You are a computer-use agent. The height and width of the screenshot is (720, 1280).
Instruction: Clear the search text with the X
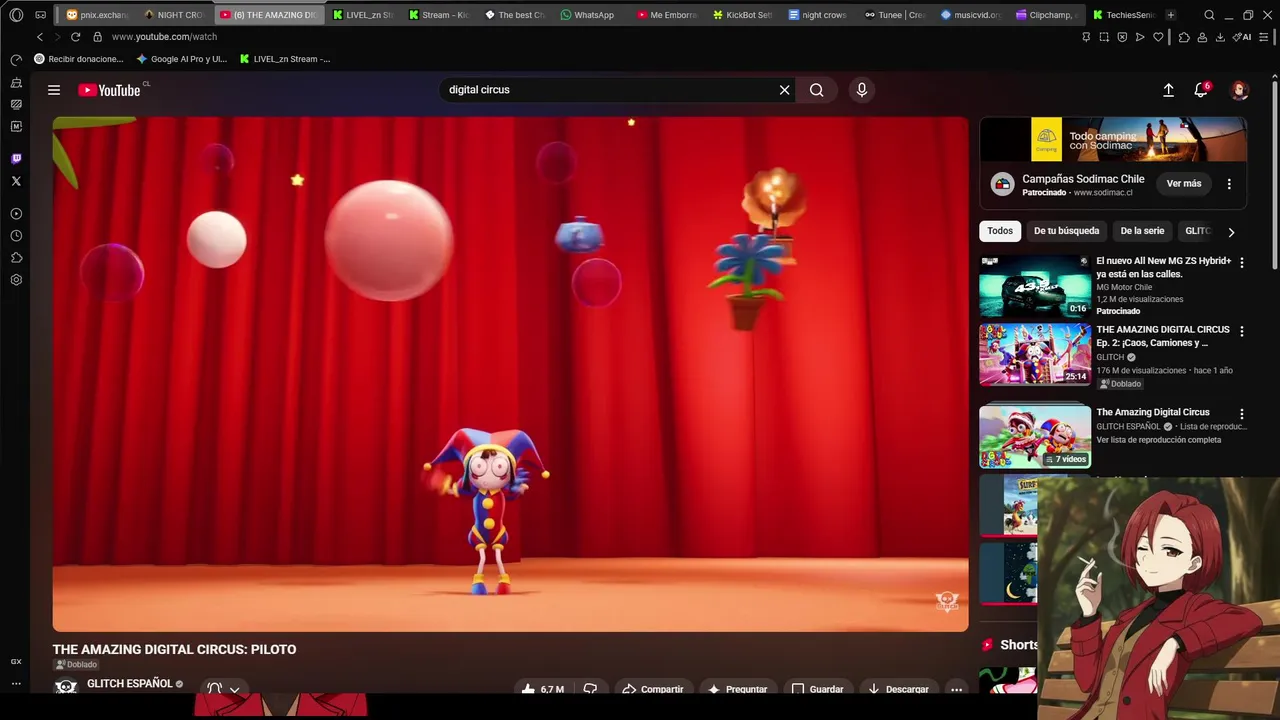pos(785,90)
